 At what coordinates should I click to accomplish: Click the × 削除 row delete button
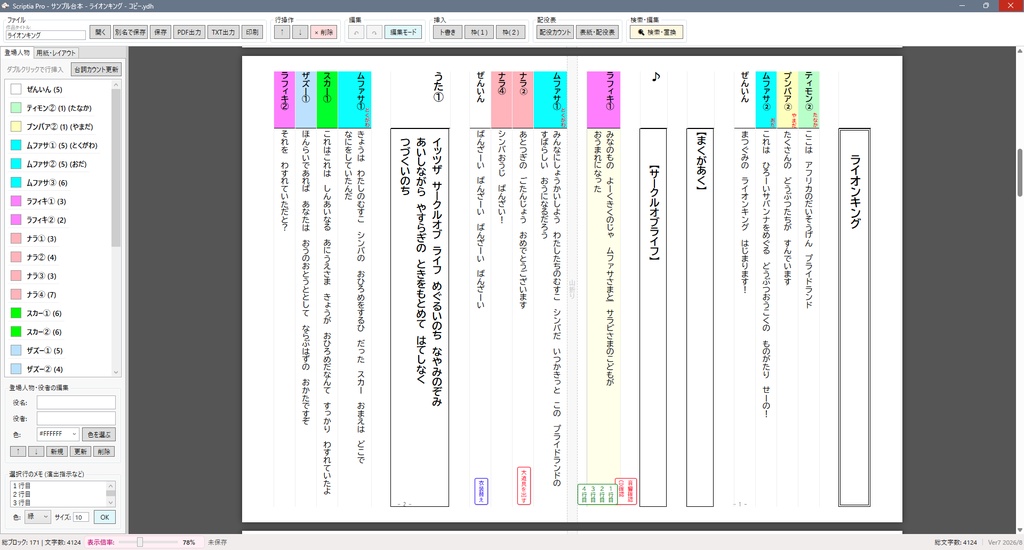click(x=323, y=32)
